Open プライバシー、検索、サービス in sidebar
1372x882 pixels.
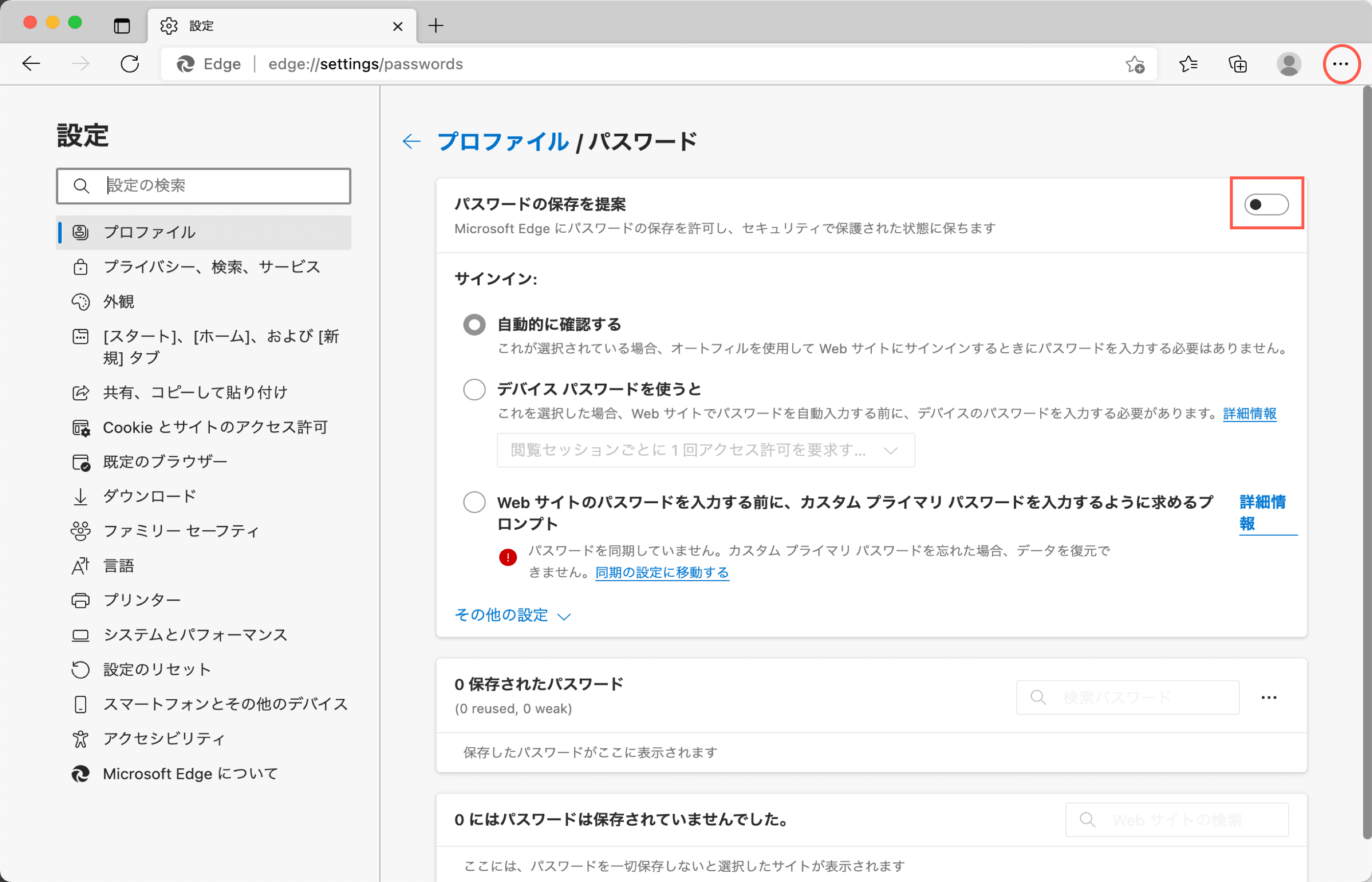point(211,267)
